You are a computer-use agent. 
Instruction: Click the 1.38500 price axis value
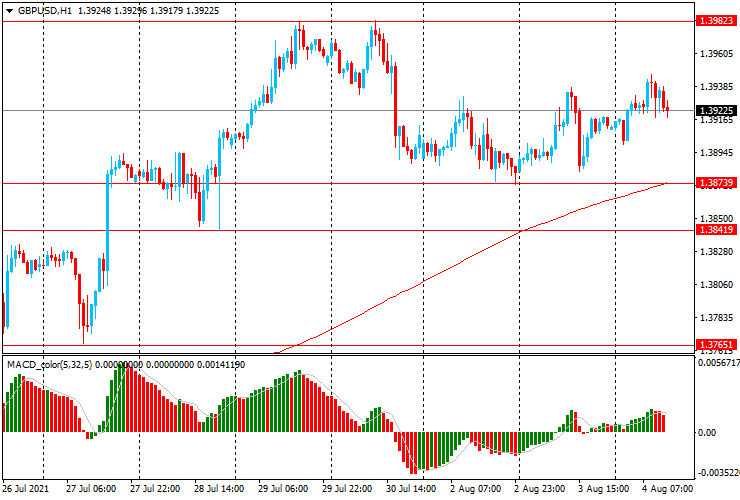(x=717, y=219)
